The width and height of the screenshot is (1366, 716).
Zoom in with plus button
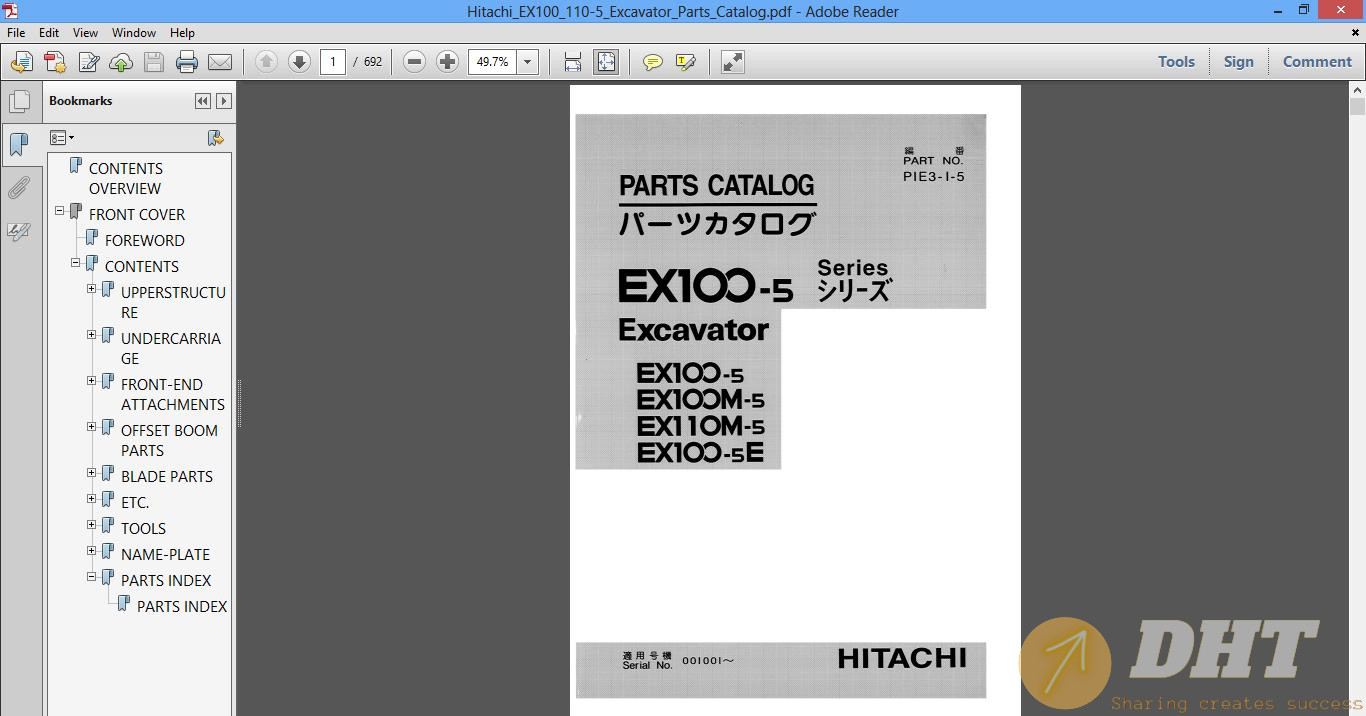tap(447, 62)
